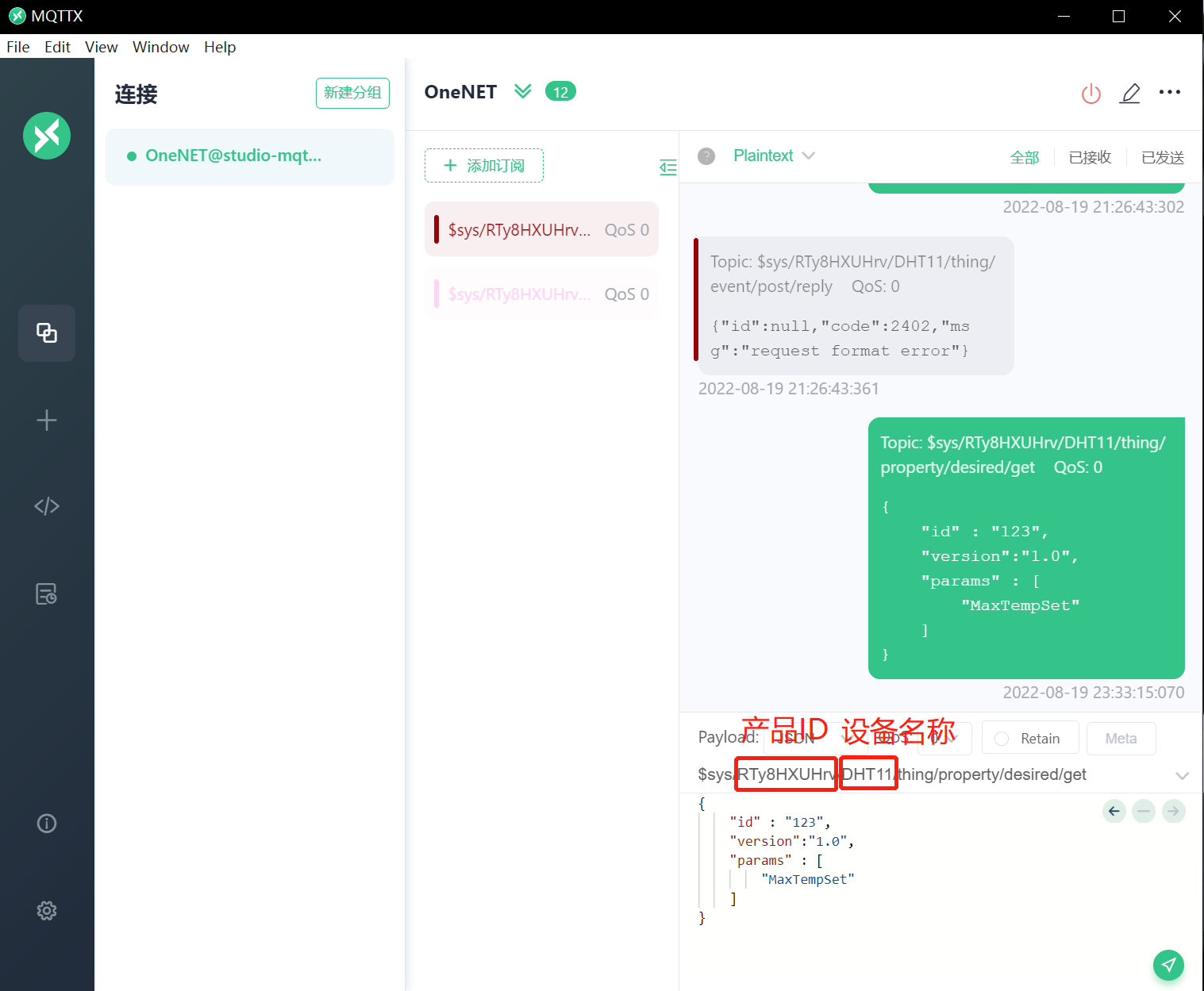Open the Window menu
The height and width of the screenshot is (991, 1204).
click(161, 47)
